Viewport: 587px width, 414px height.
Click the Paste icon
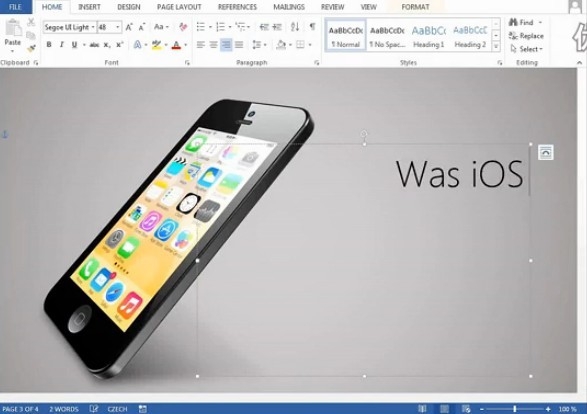[x=13, y=29]
